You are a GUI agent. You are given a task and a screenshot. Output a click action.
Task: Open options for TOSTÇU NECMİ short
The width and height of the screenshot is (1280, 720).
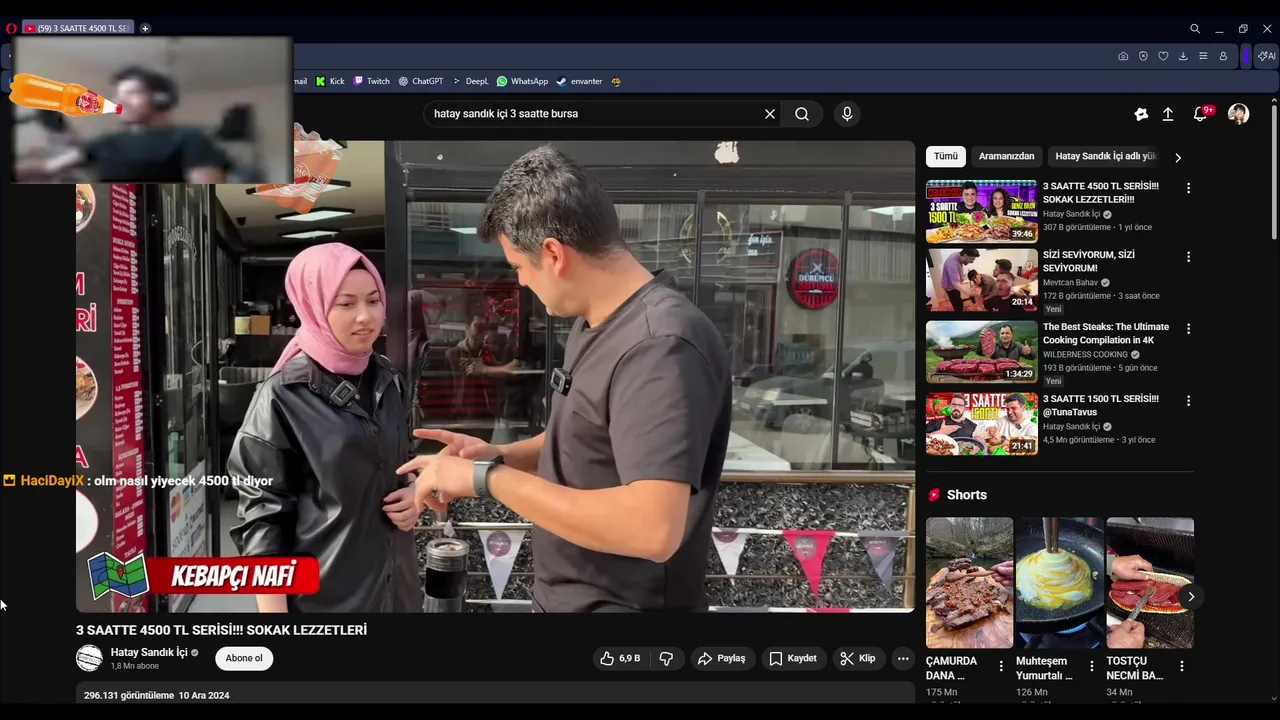click(x=1181, y=666)
